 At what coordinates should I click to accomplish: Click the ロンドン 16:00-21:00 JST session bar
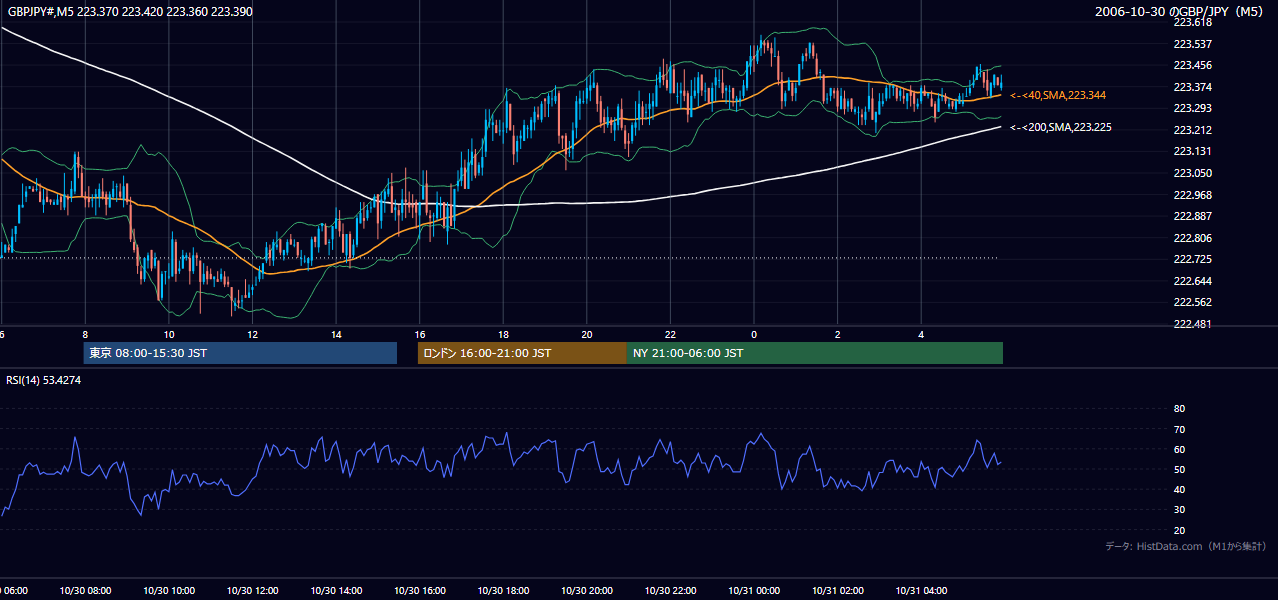(x=522, y=353)
